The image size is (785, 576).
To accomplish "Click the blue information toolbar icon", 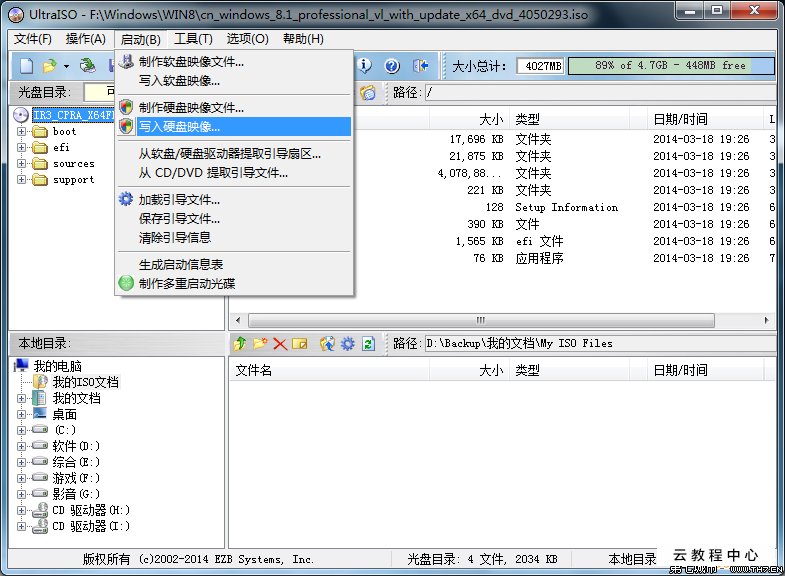I will pyautogui.click(x=364, y=66).
